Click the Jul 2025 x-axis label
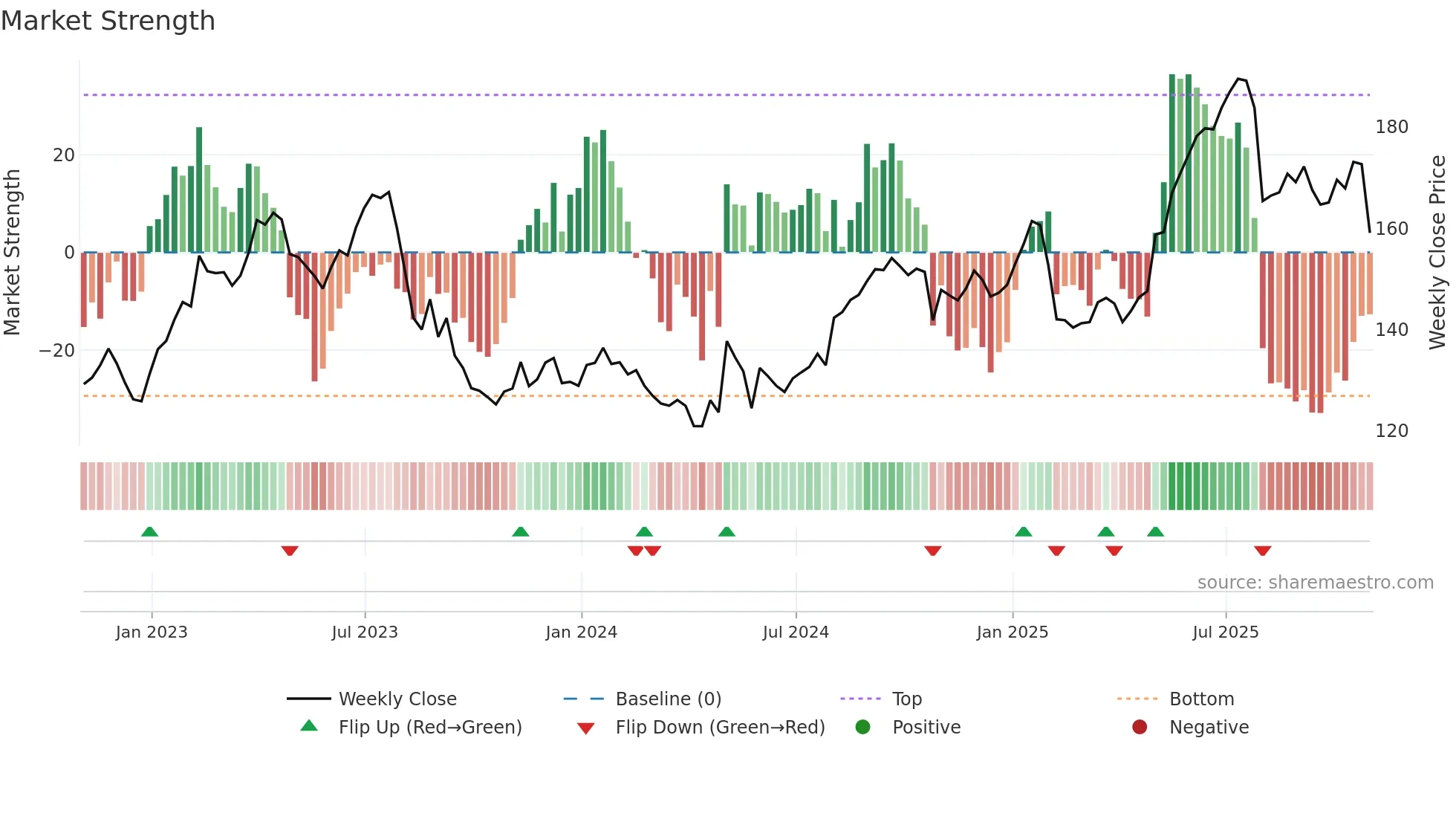This screenshot has width=1456, height=819. [1226, 632]
